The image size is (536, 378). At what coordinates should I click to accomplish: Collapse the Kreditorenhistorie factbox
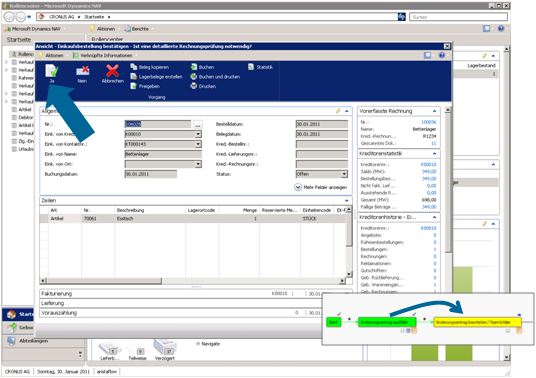[434, 217]
